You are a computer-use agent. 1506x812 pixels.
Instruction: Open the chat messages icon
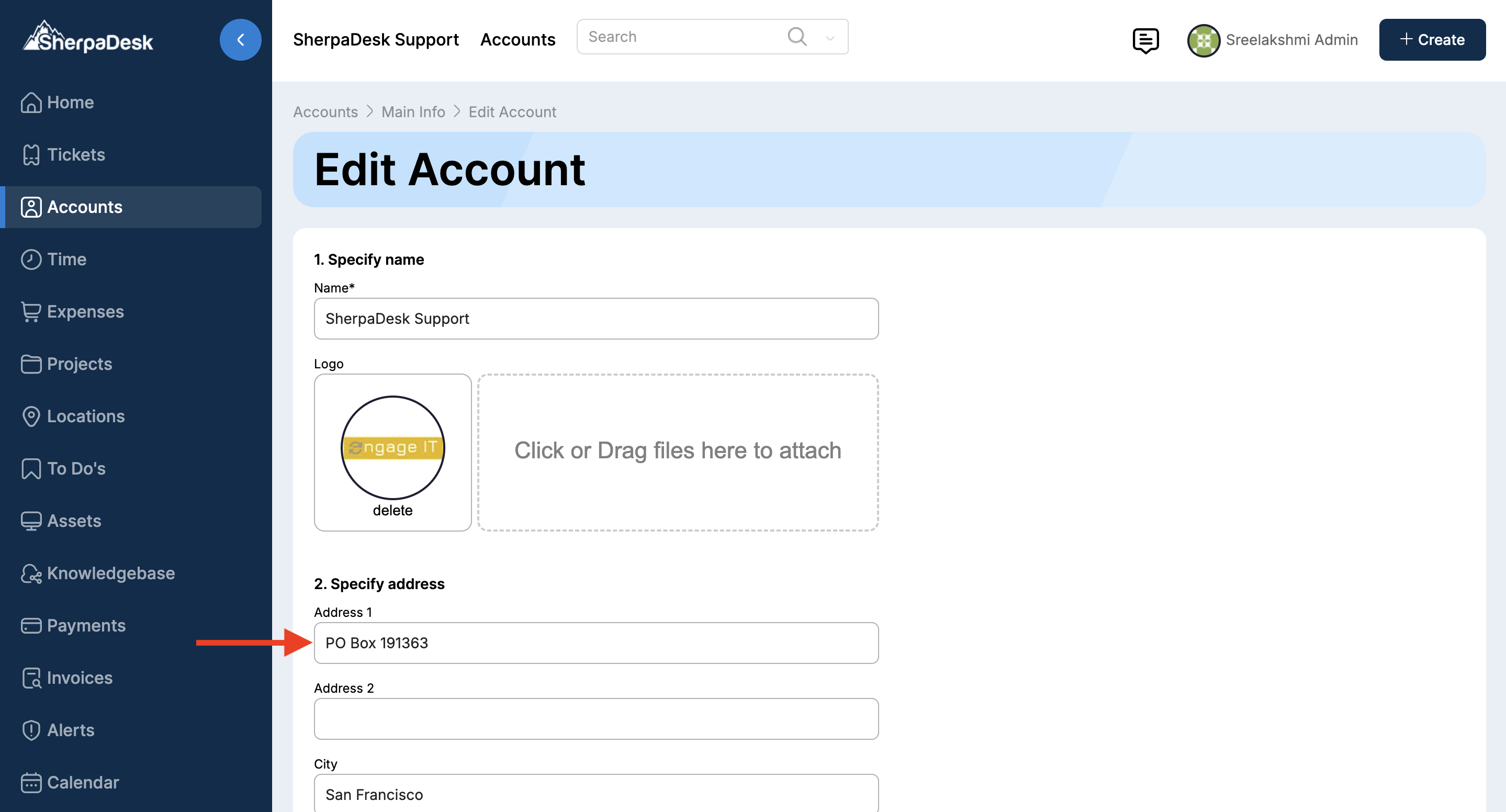click(x=1145, y=40)
